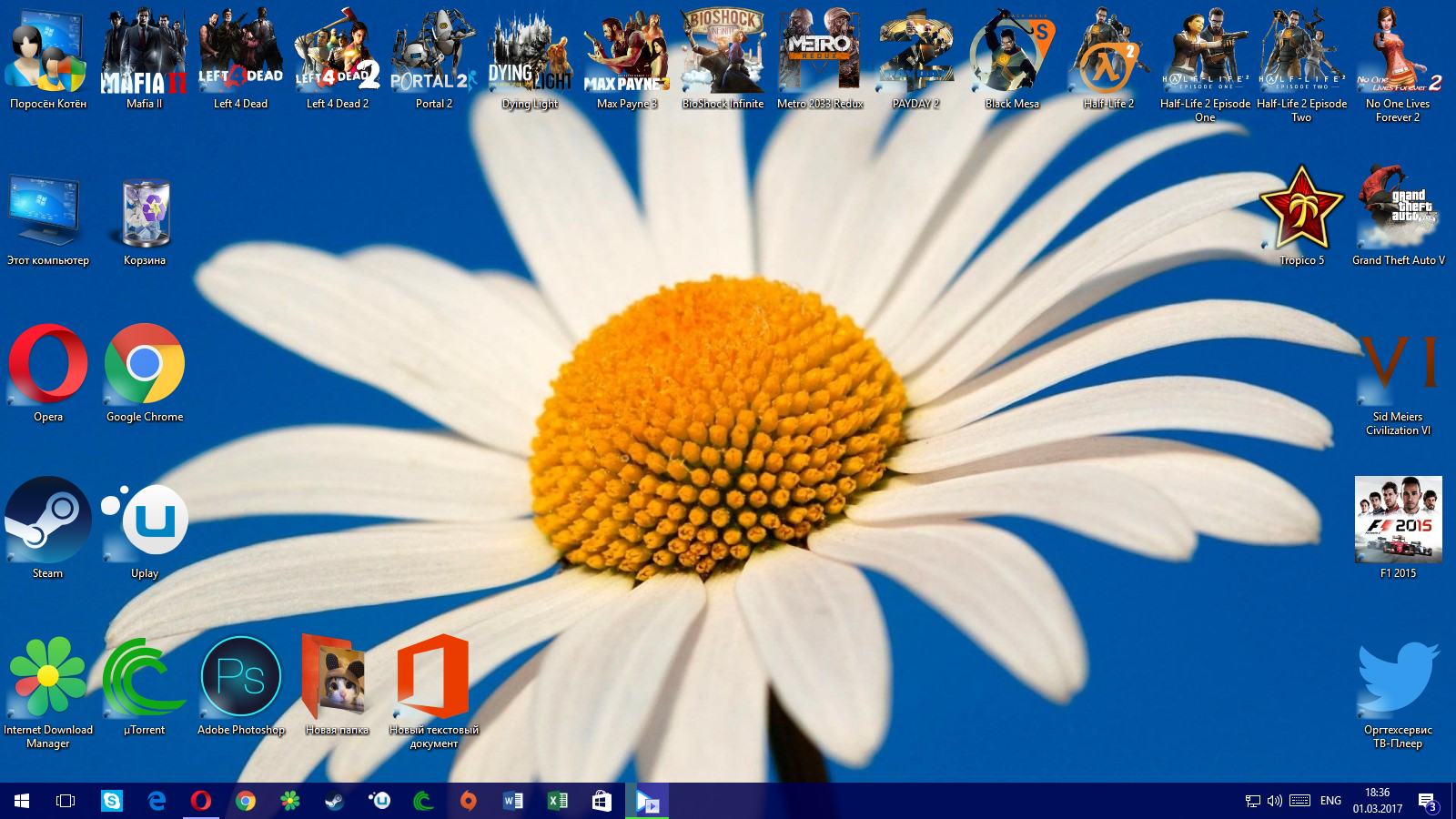This screenshot has height=819, width=1456.
Task: Select the Internet Download Manager icon
Action: (x=47, y=691)
